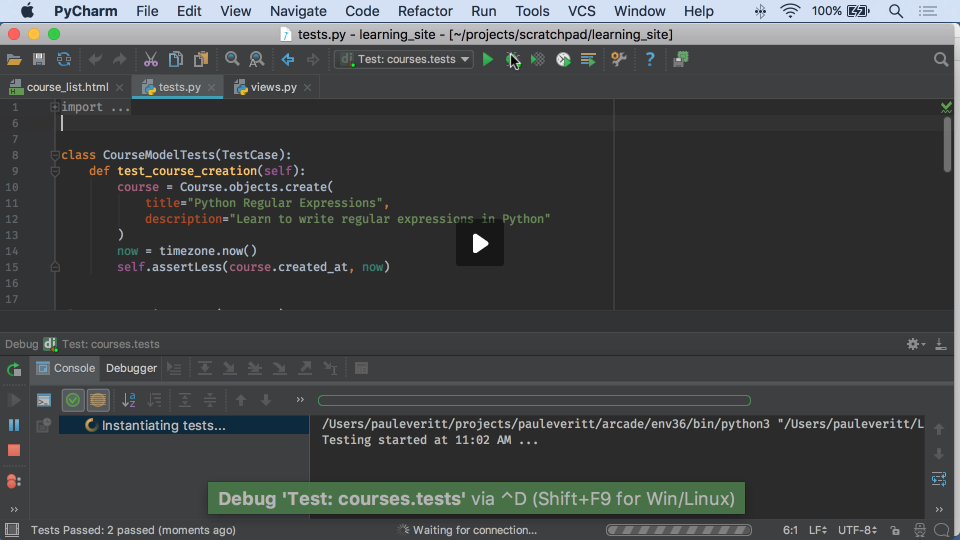
Task: Toggle tool window buttons in status bar corner
Action: coord(12,530)
